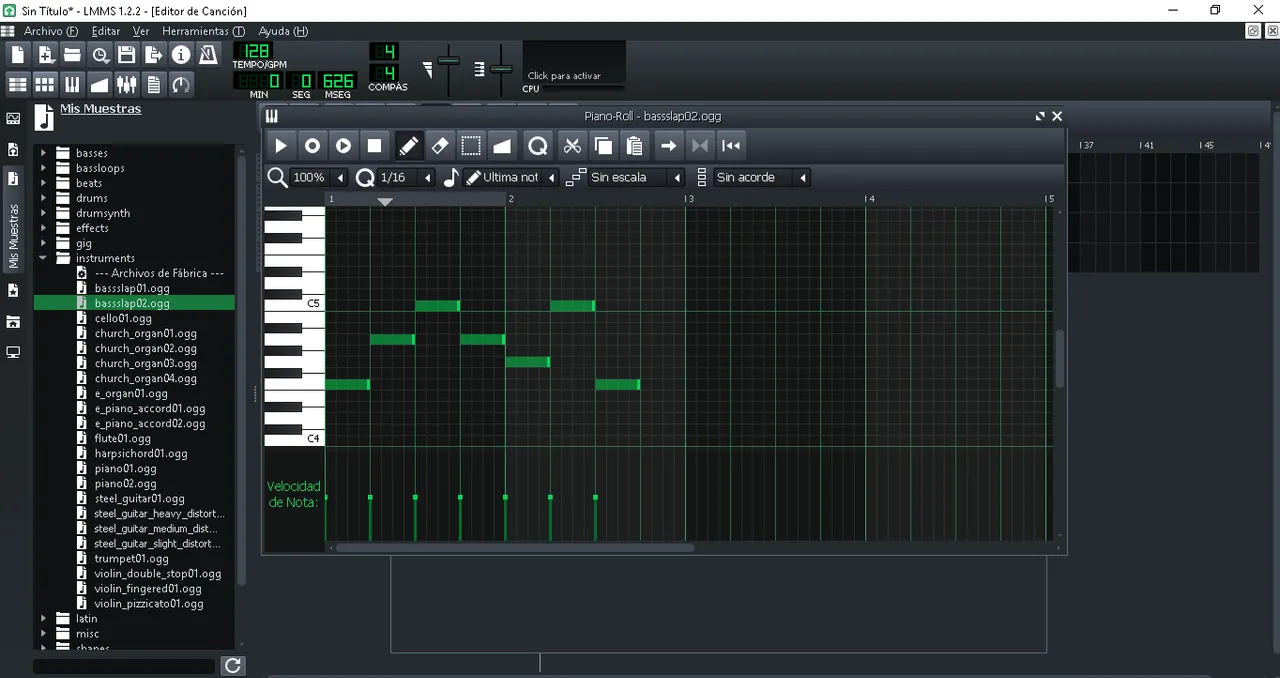Show the Song Editor window

tap(18, 85)
